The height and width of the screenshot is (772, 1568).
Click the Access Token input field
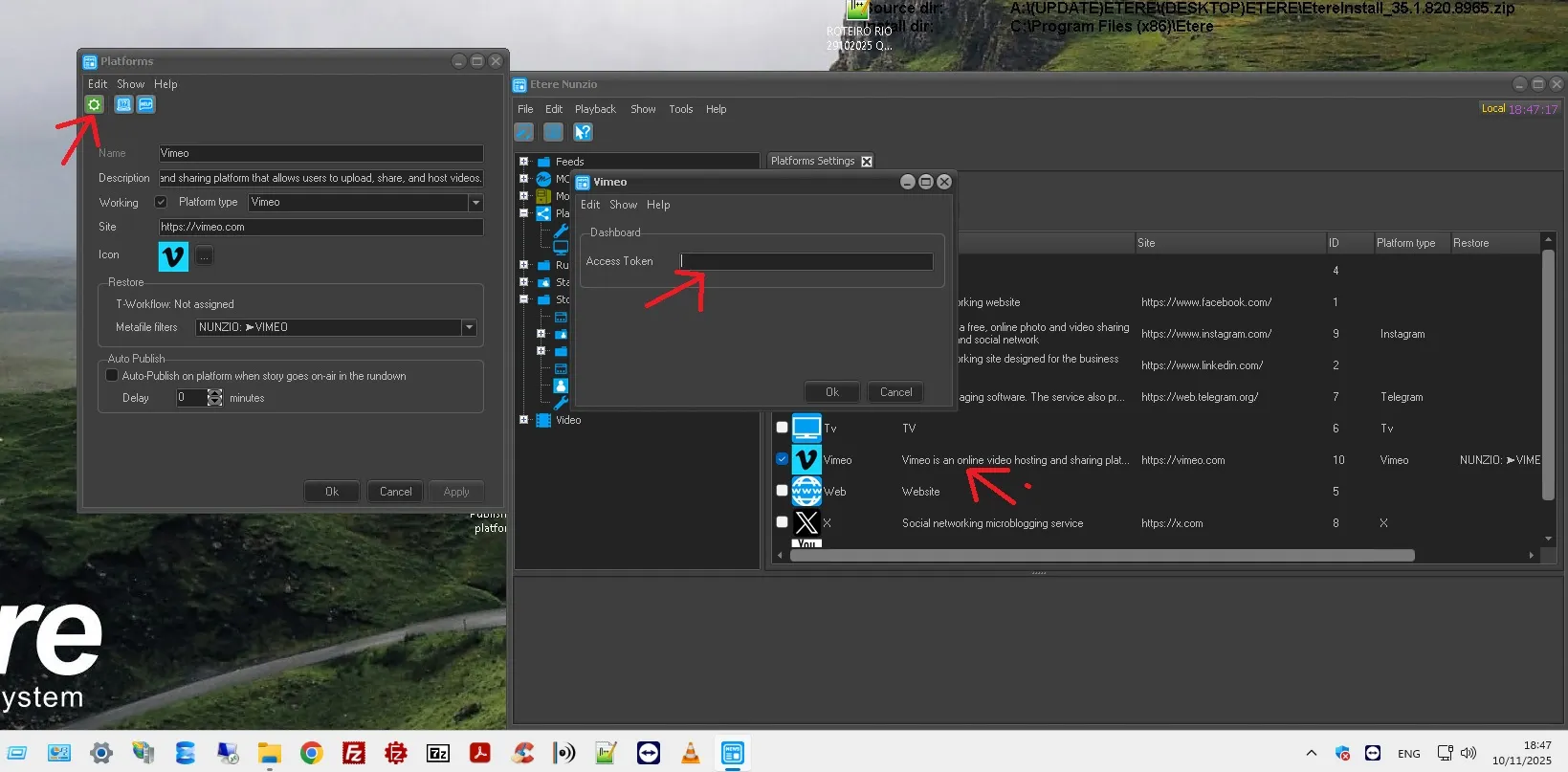pos(806,261)
